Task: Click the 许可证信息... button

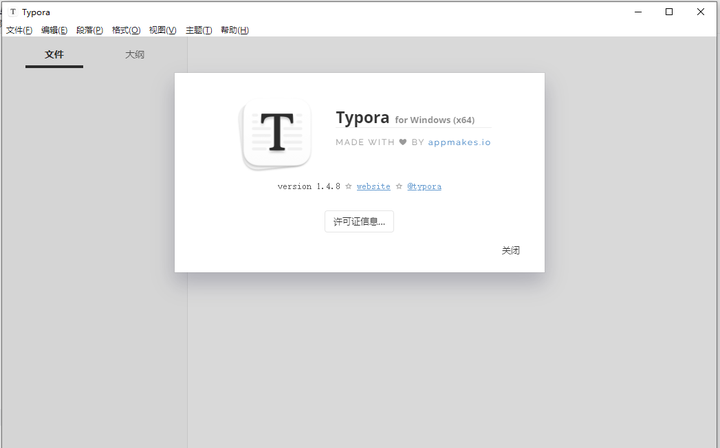Action: click(x=359, y=221)
